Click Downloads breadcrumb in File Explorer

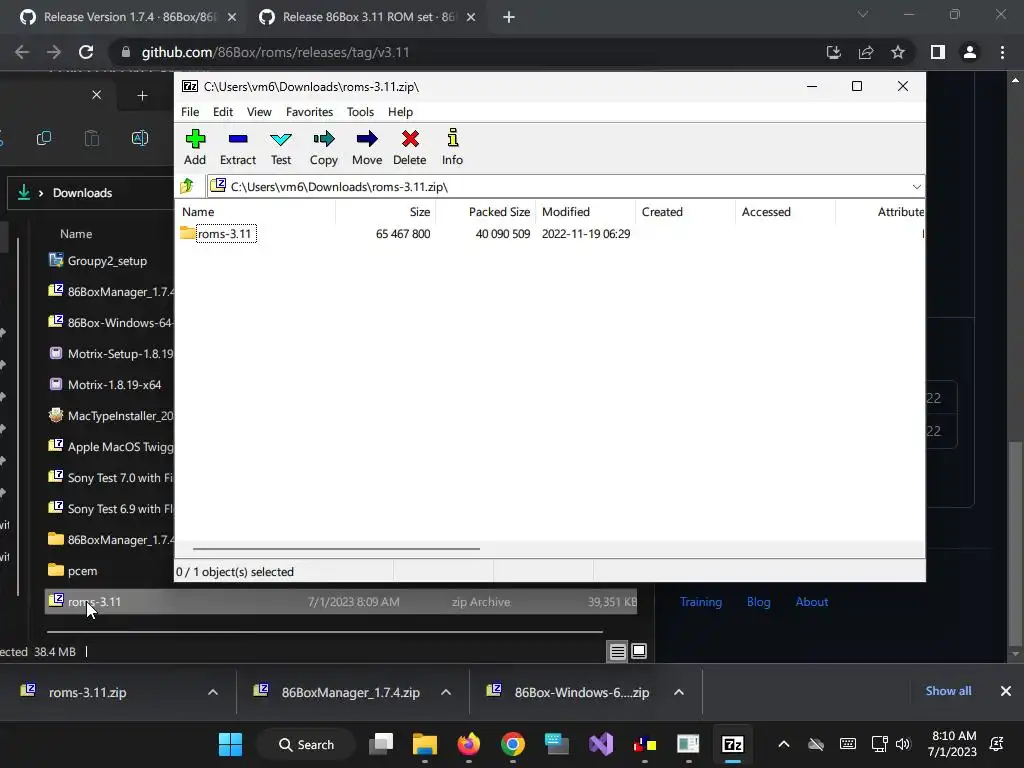tap(82, 193)
